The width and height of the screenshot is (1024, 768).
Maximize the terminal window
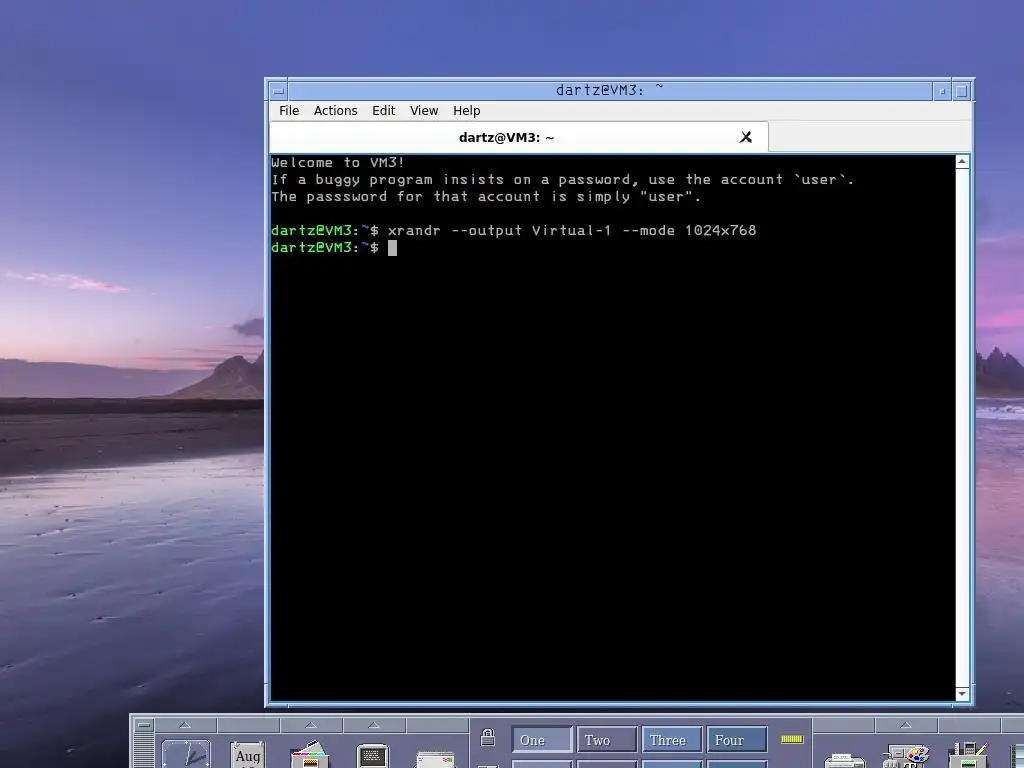coord(961,91)
